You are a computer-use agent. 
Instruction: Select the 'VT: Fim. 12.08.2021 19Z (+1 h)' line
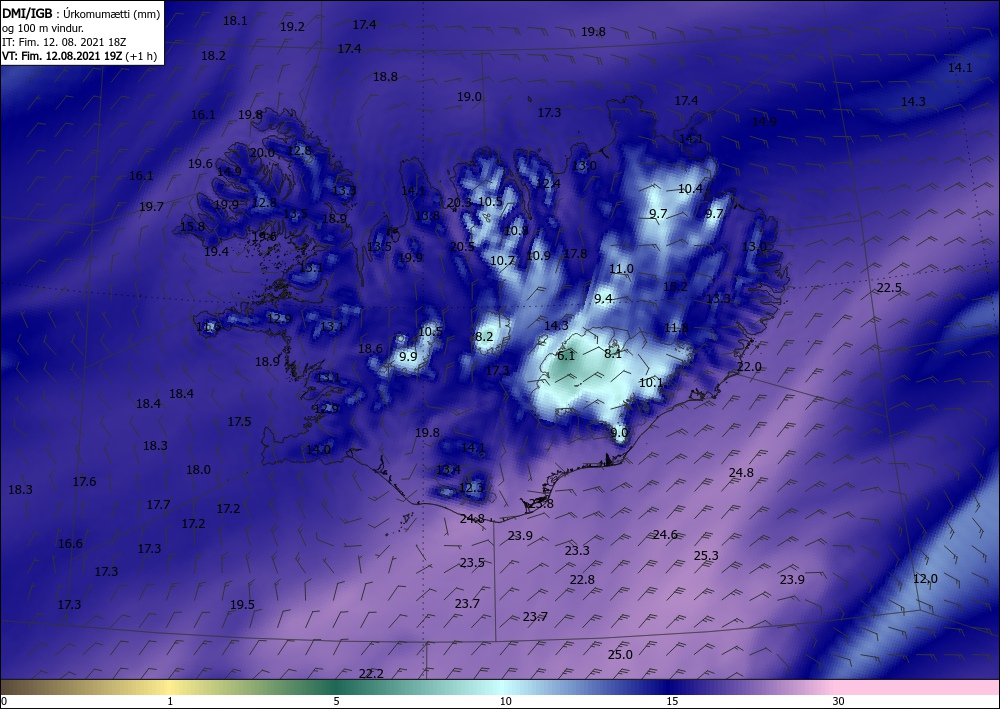(x=79, y=56)
